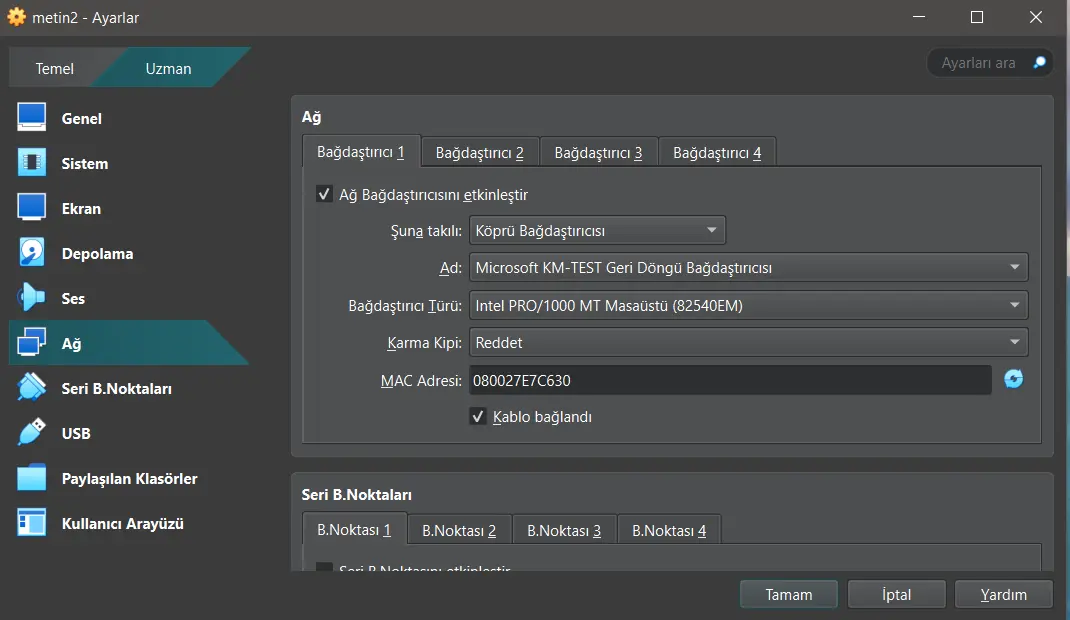Enable Seri B.Noktasını etkinleştir checkbox
Screen dimensions: 1070x620
point(324,569)
